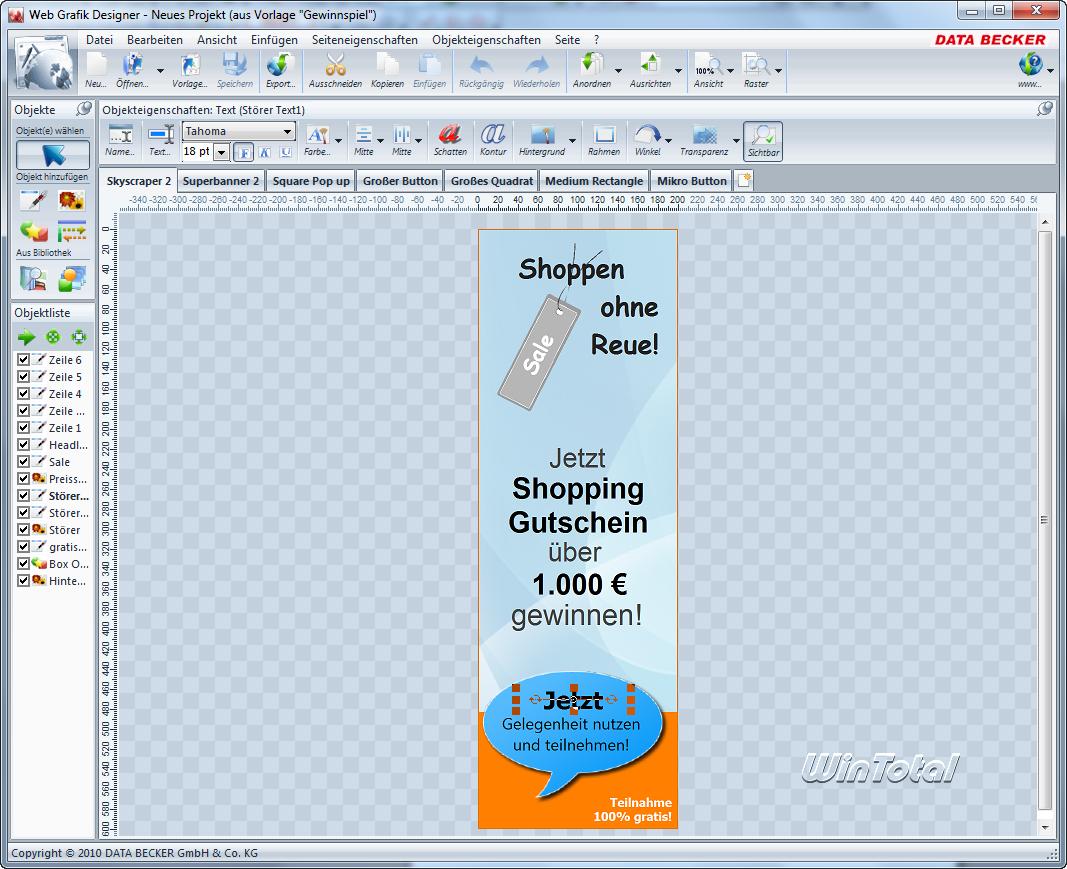Add a line object icon
Image resolution: width=1067 pixels, height=869 pixels.
click(71, 231)
